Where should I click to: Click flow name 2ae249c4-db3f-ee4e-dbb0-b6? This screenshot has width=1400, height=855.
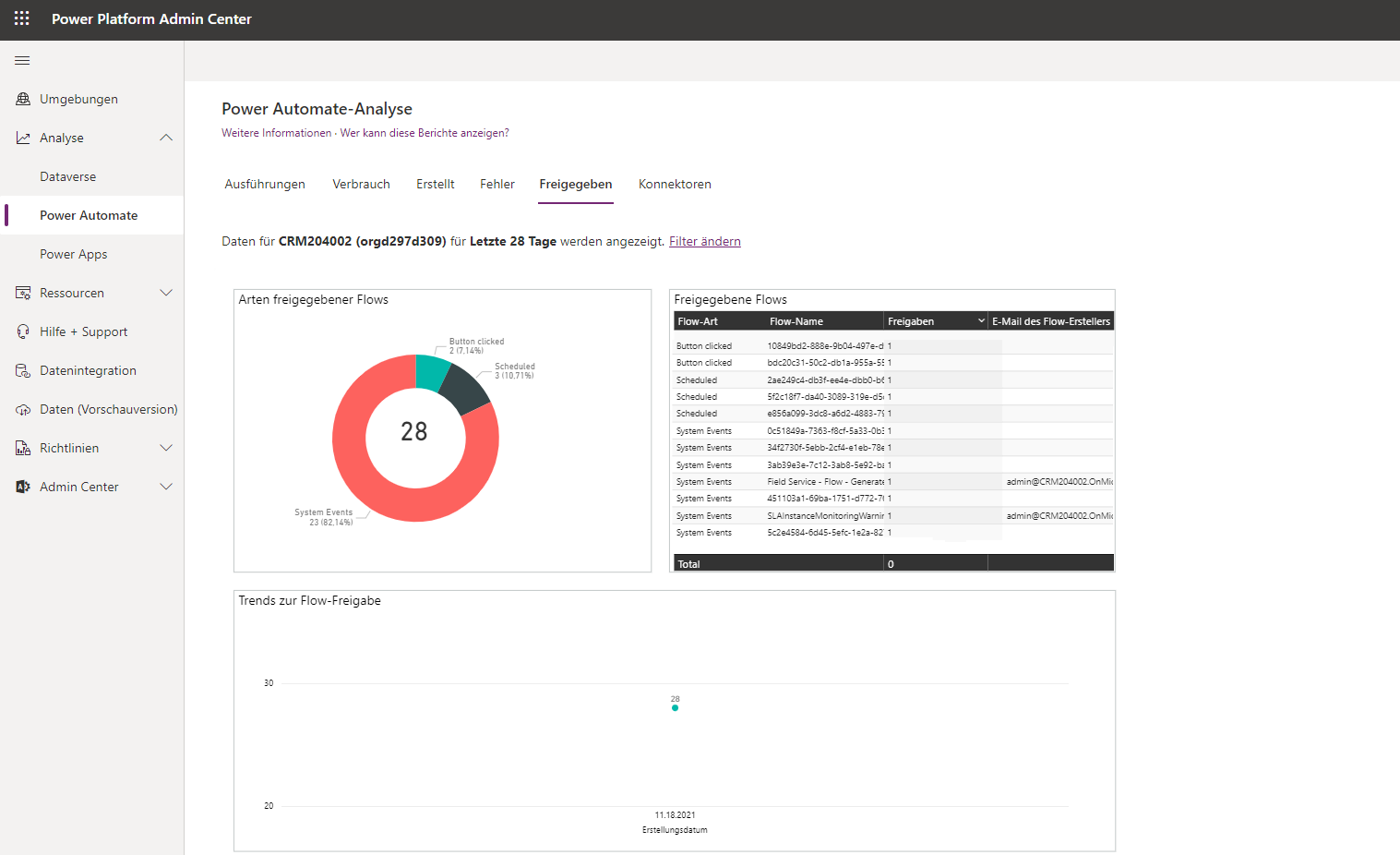coord(825,380)
